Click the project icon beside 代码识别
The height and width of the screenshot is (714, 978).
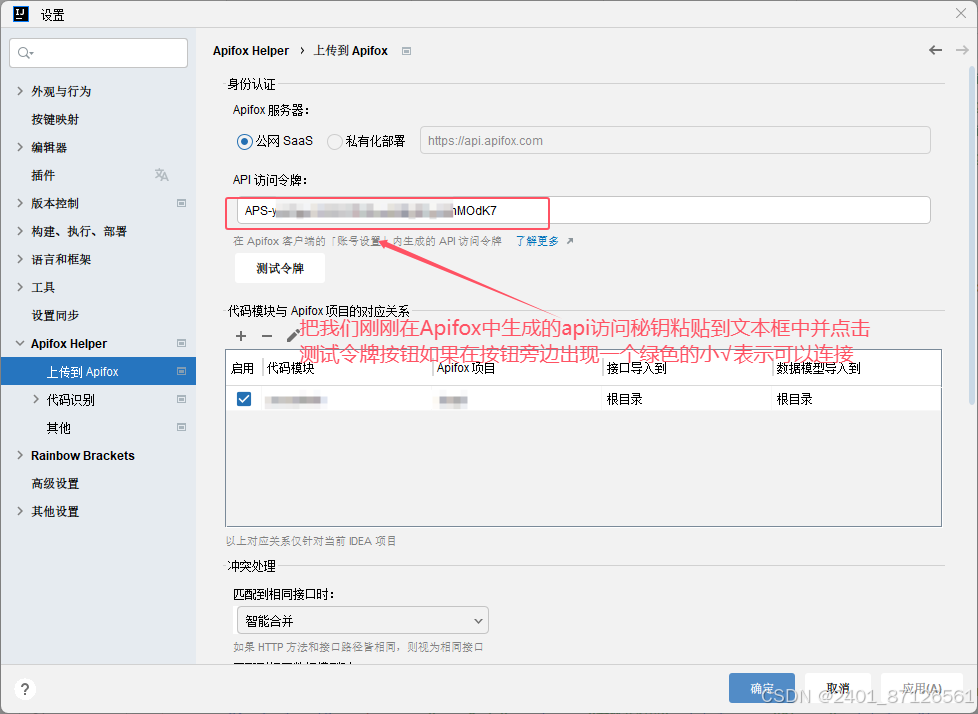pyautogui.click(x=182, y=399)
